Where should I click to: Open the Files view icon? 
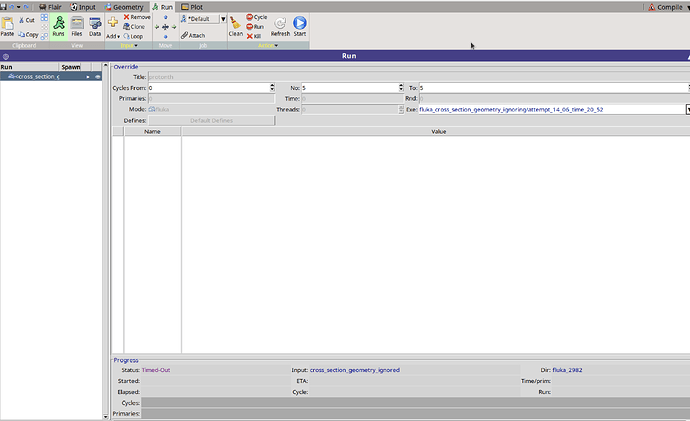[x=77, y=23]
